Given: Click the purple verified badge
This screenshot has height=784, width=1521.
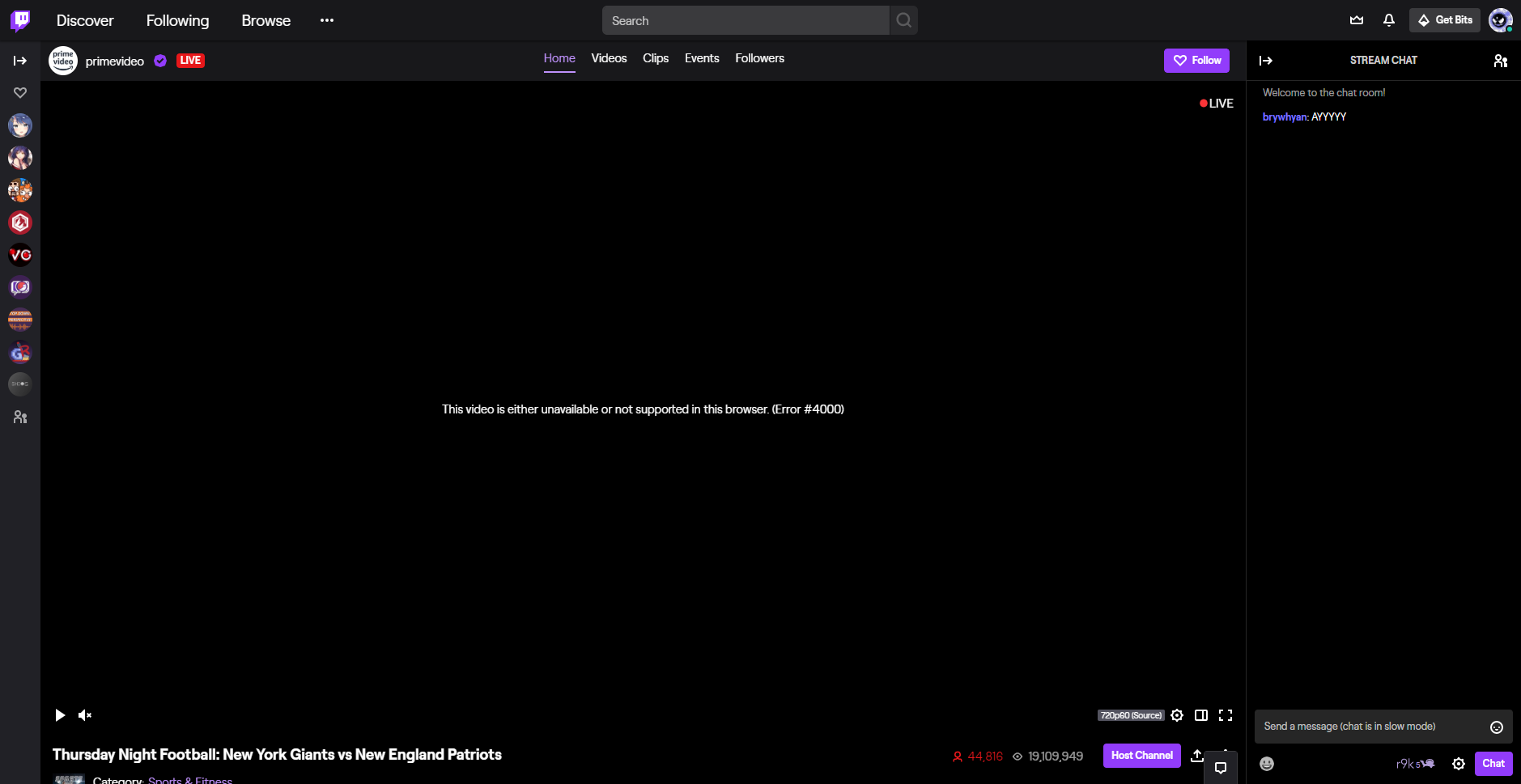Looking at the screenshot, I should pos(160,61).
